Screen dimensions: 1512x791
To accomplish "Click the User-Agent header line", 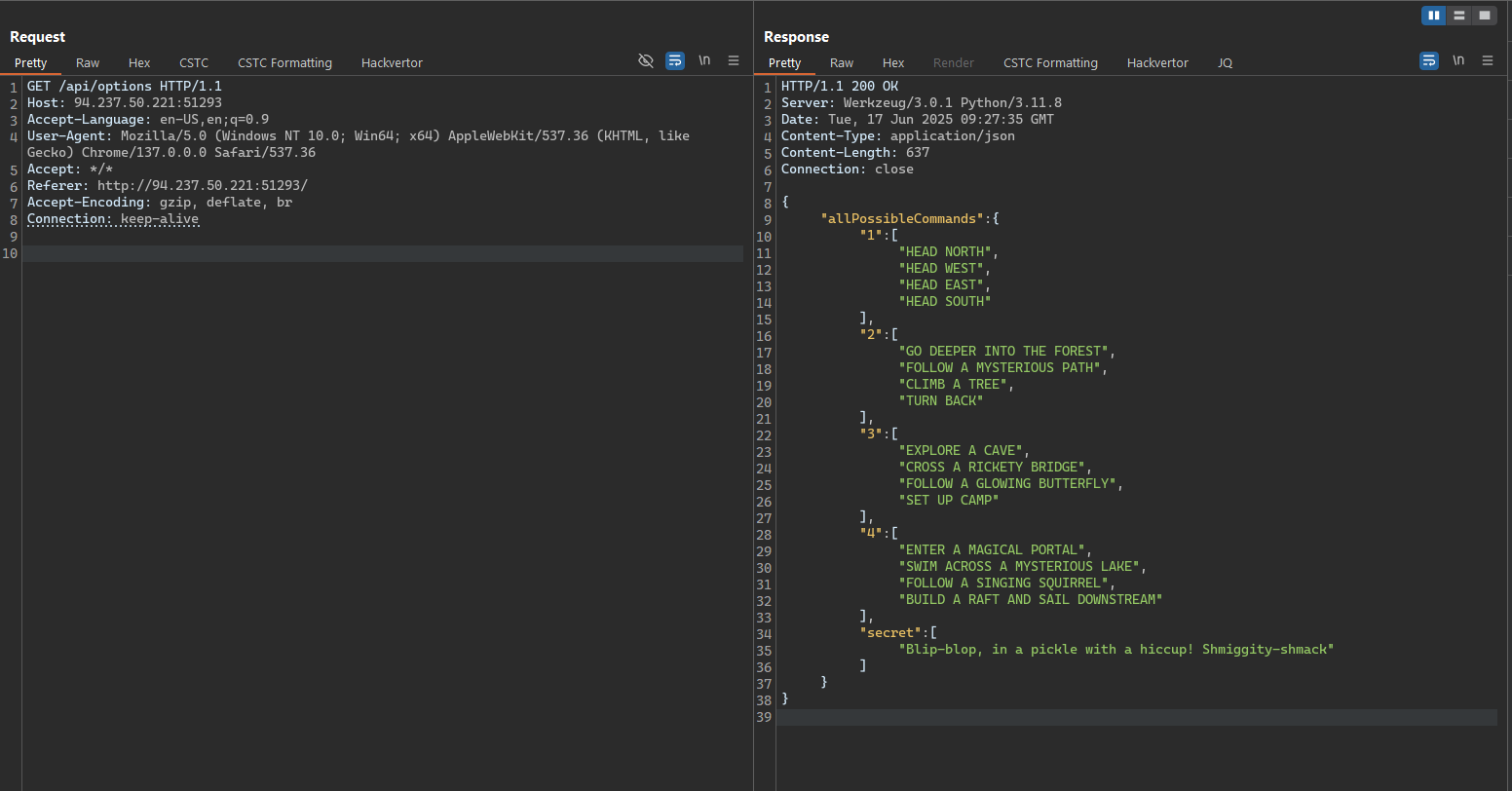I will 358,144.
